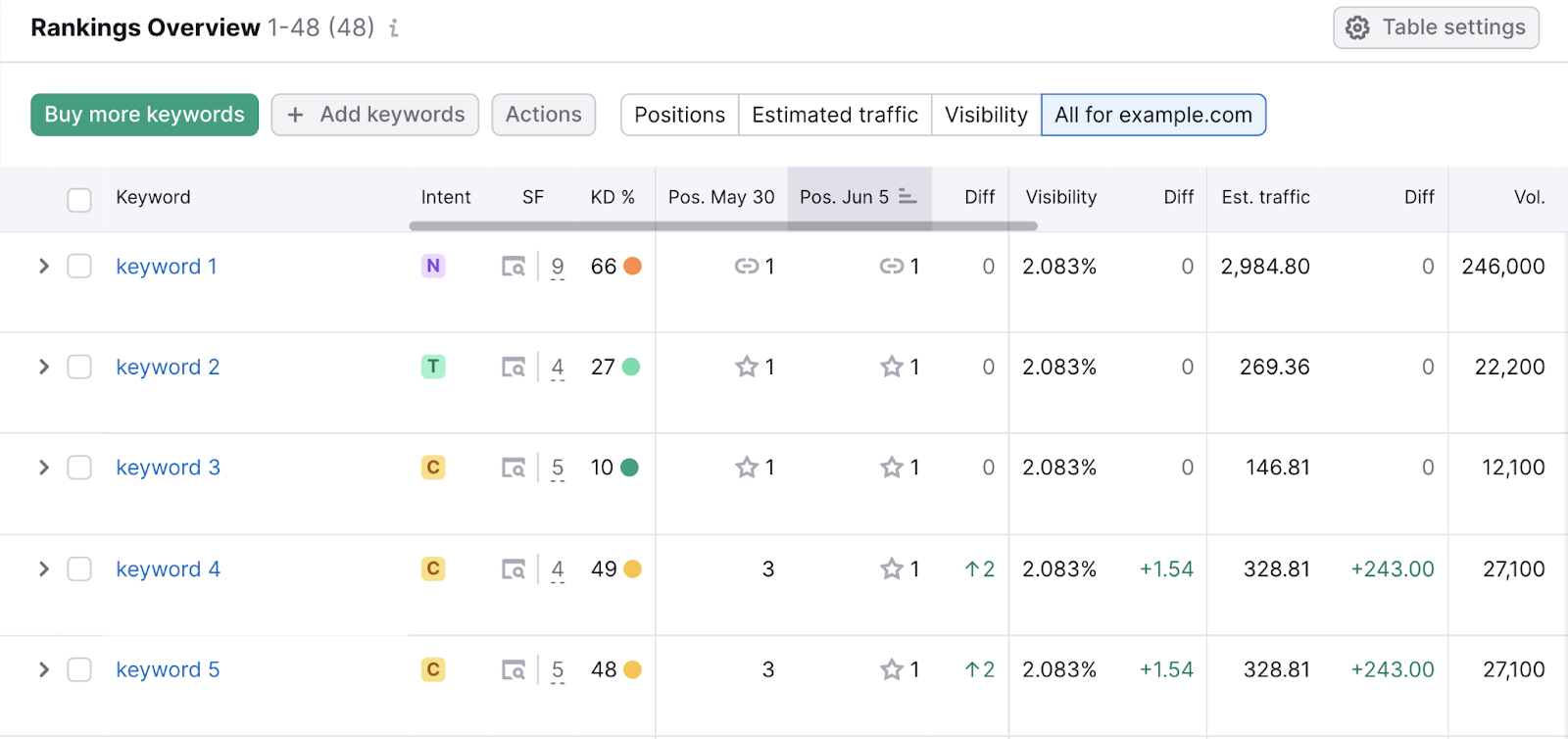Check the box for keyword 2
Image resolution: width=1568 pixels, height=739 pixels.
pos(79,368)
